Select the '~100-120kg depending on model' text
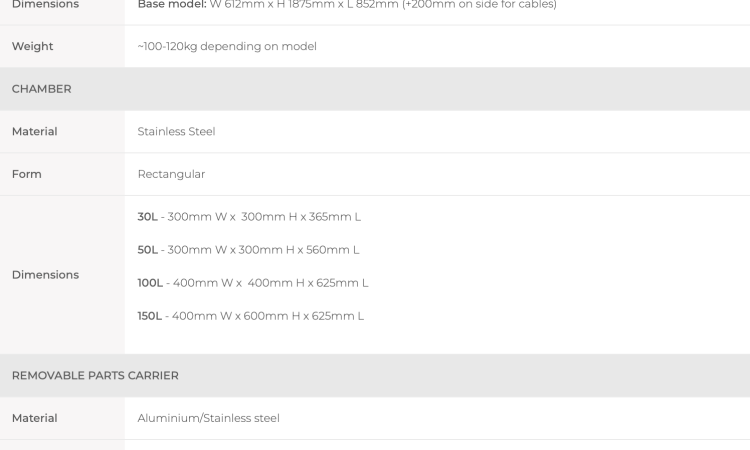 click(227, 46)
